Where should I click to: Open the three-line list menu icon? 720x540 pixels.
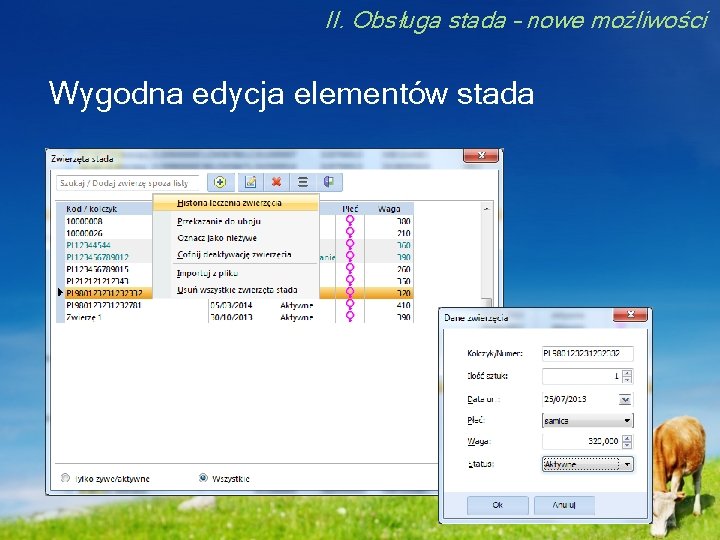coord(303,182)
